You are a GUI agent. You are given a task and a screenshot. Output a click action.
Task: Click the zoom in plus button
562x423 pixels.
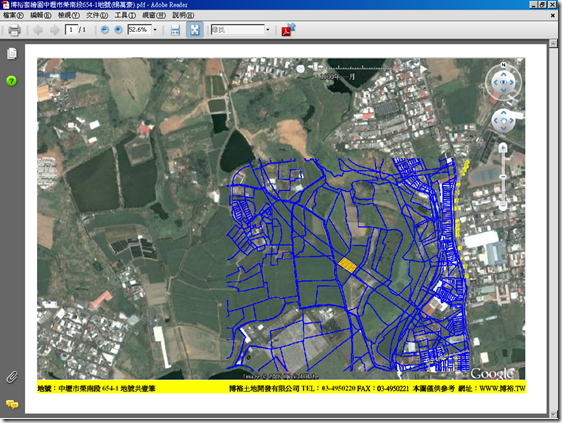pyautogui.click(x=118, y=30)
